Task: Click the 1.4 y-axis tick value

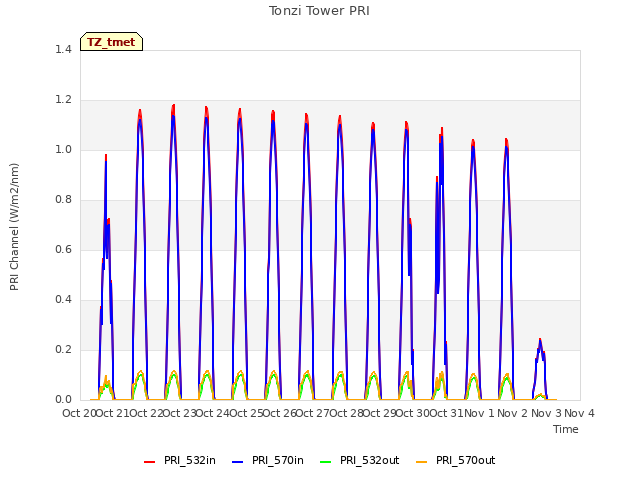Action: (63, 49)
